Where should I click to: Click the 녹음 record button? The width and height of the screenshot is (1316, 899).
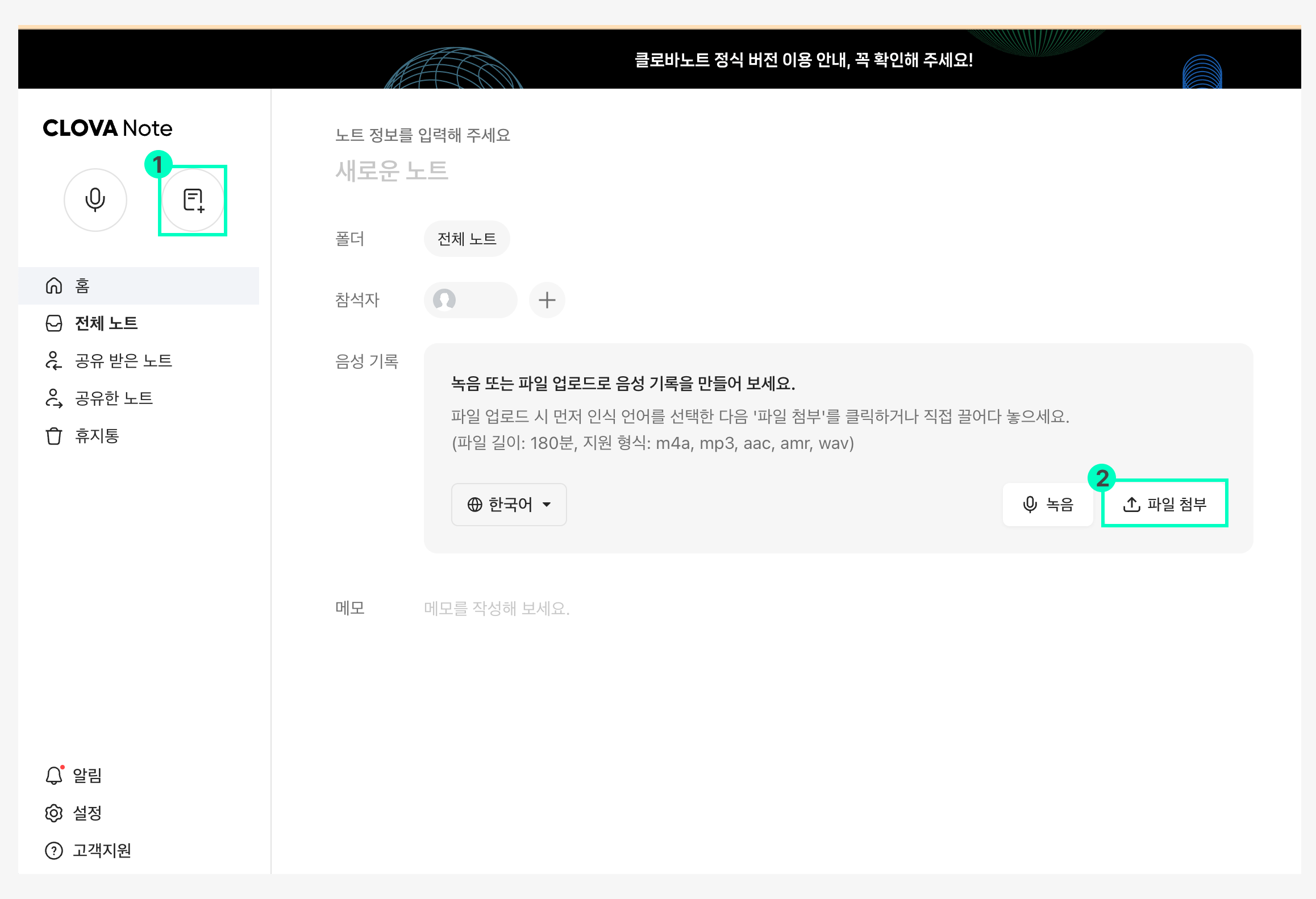(x=1047, y=505)
